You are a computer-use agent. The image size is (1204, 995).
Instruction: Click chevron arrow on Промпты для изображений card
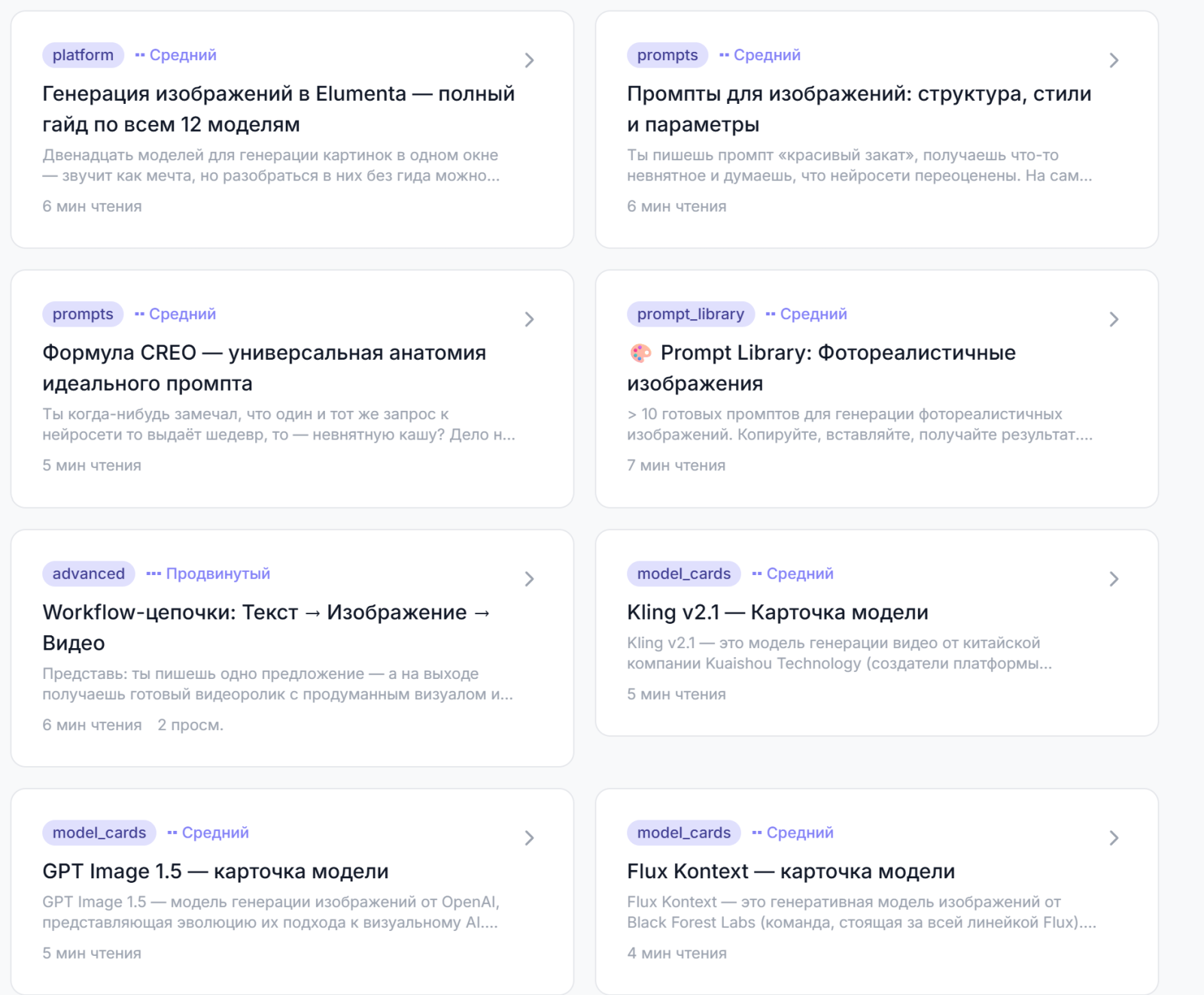1114,60
